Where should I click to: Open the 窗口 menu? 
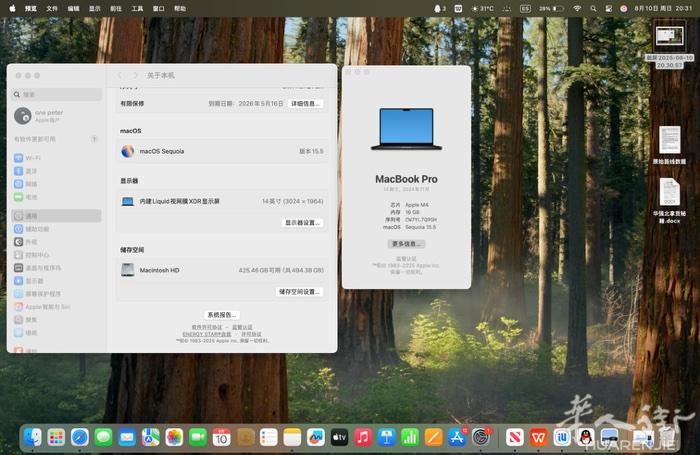(158, 8)
